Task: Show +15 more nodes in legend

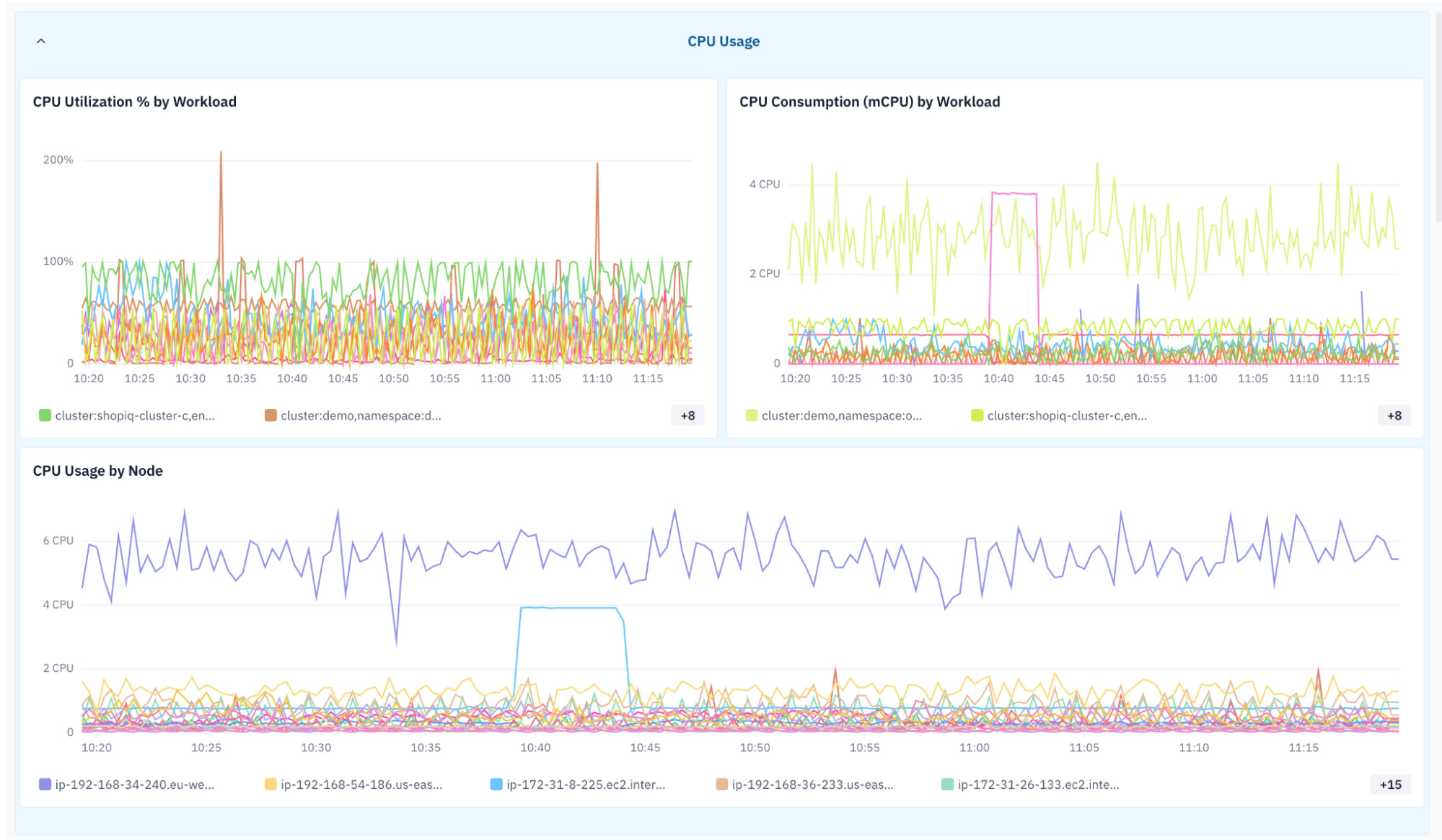Action: pos(1390,784)
